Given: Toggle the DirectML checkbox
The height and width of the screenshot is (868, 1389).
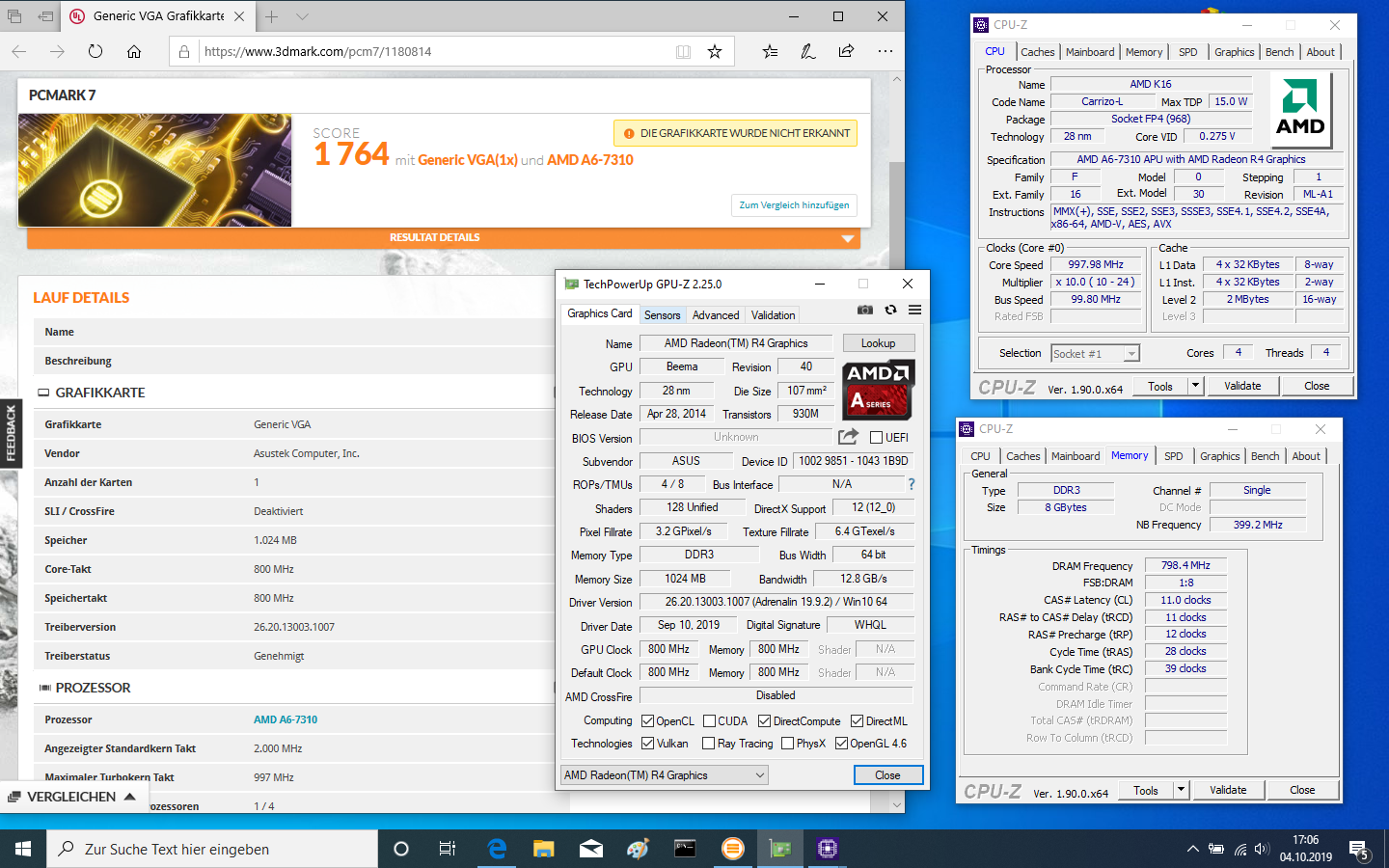Looking at the screenshot, I should [x=857, y=720].
